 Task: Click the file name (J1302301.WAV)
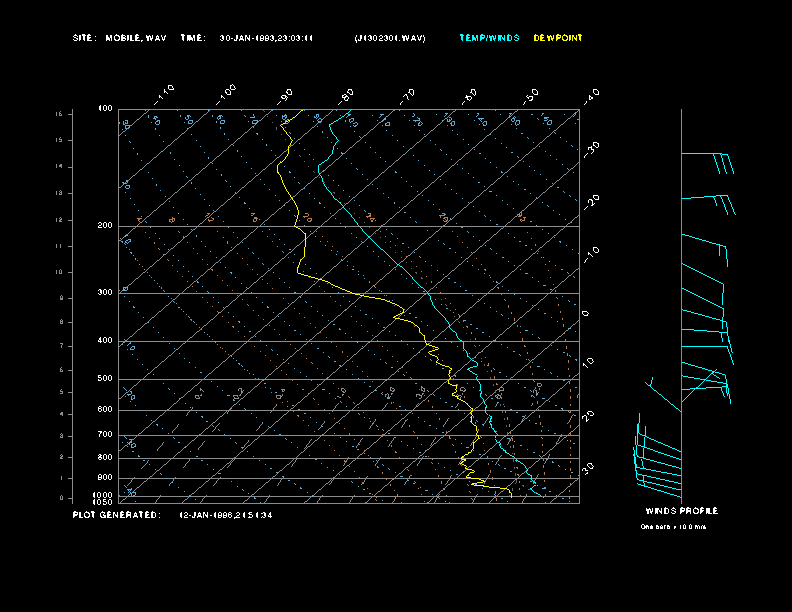click(390, 38)
